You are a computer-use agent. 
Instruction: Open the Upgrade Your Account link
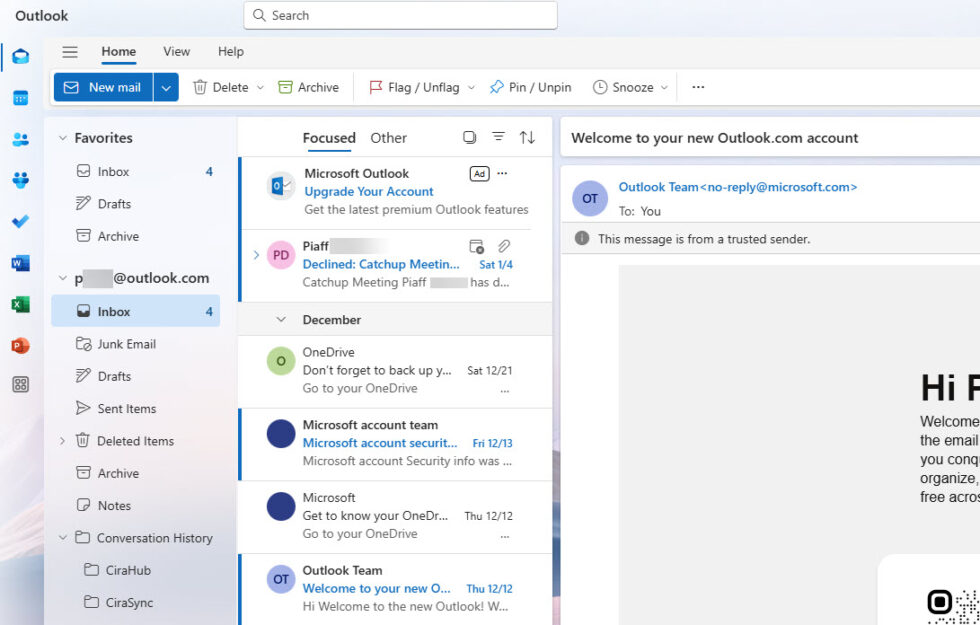(x=368, y=191)
